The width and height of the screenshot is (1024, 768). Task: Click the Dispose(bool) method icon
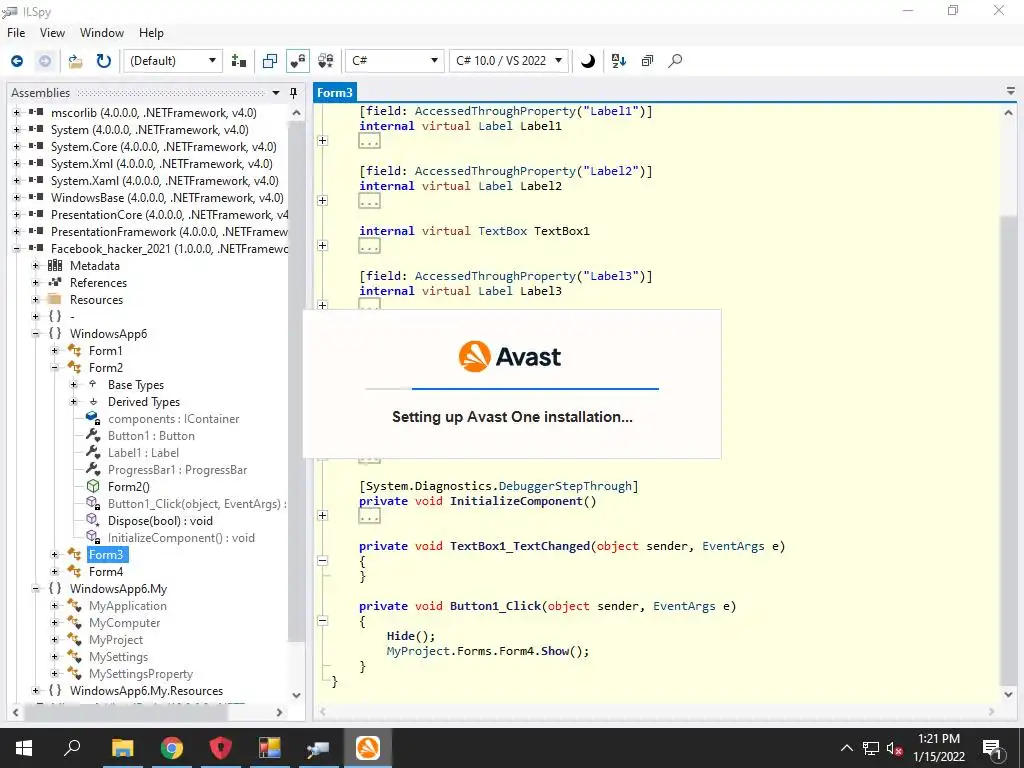(93, 520)
